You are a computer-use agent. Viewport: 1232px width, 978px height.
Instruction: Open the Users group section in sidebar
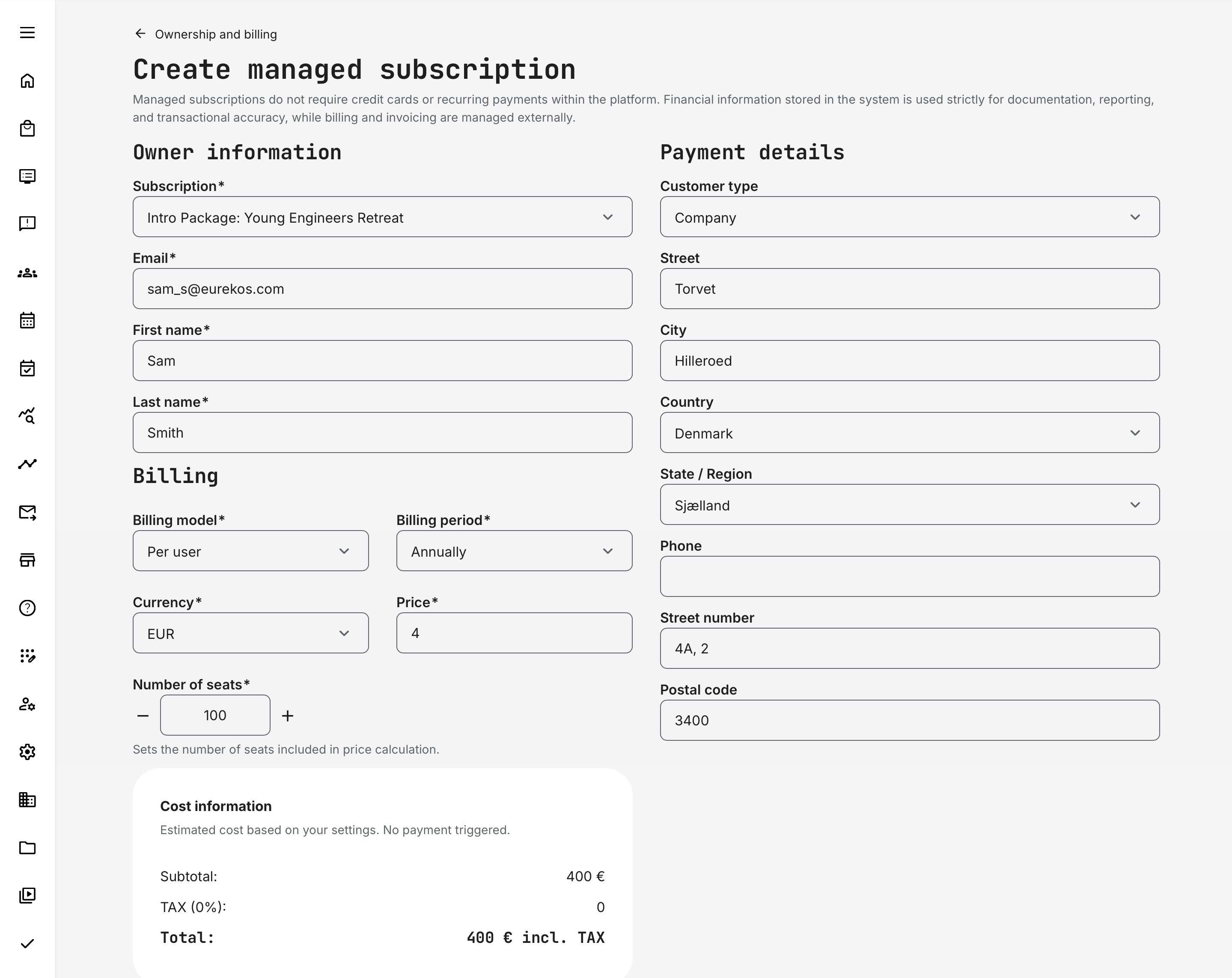(27, 273)
